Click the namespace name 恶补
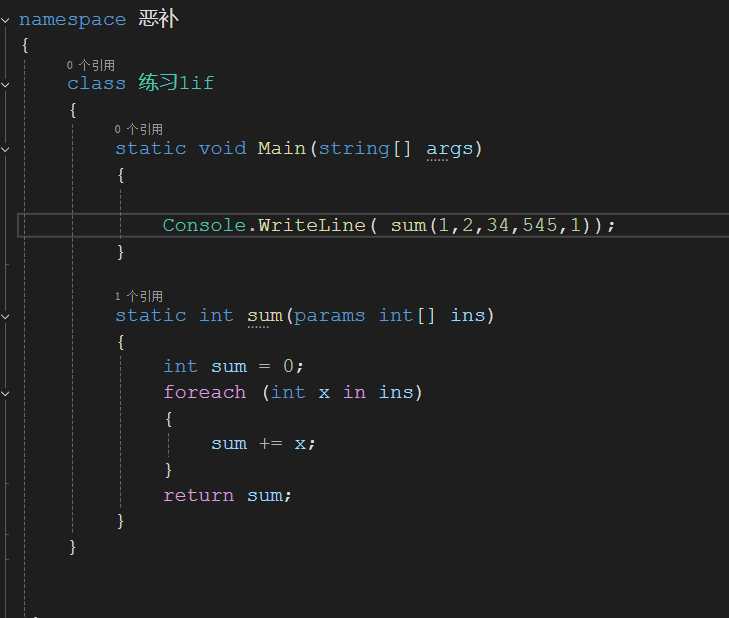Screen dimensions: 729x618 point(158,19)
